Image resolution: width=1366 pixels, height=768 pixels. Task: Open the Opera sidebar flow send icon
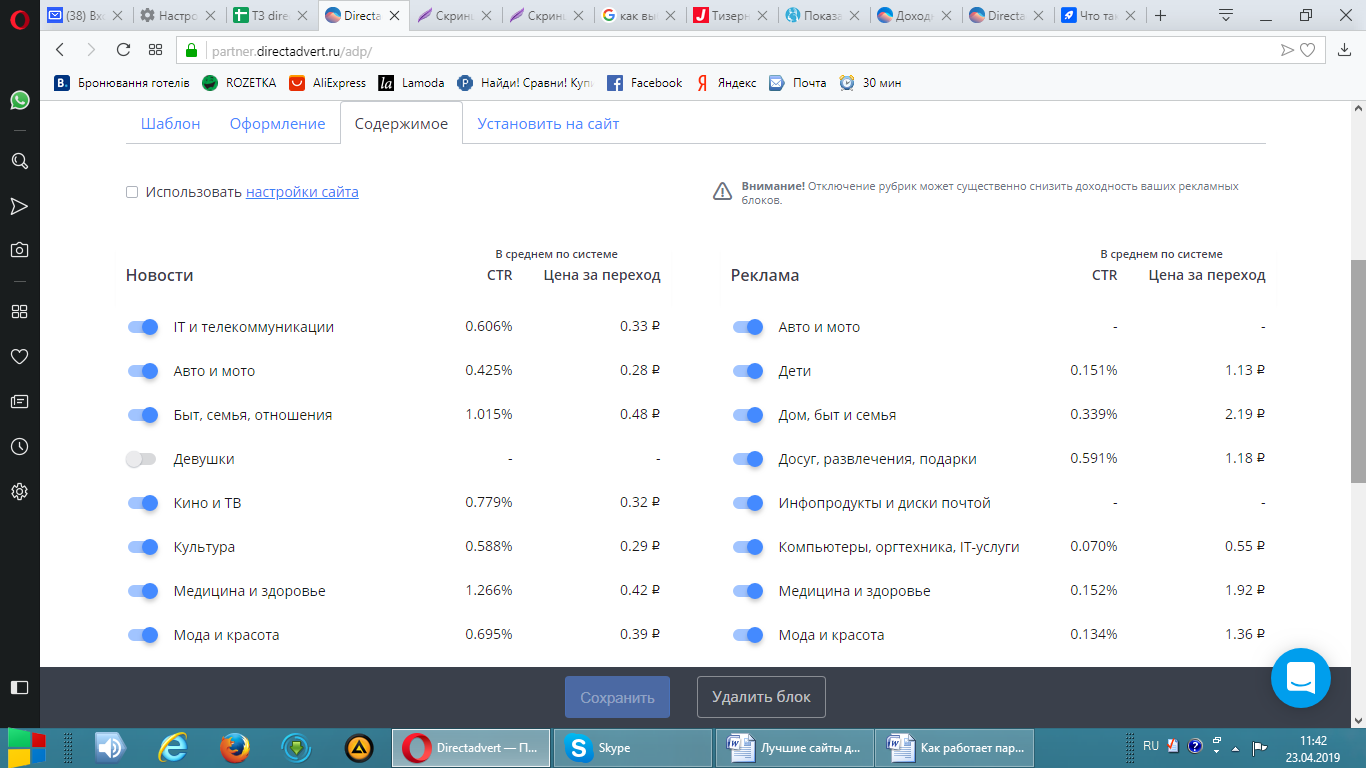coord(19,206)
